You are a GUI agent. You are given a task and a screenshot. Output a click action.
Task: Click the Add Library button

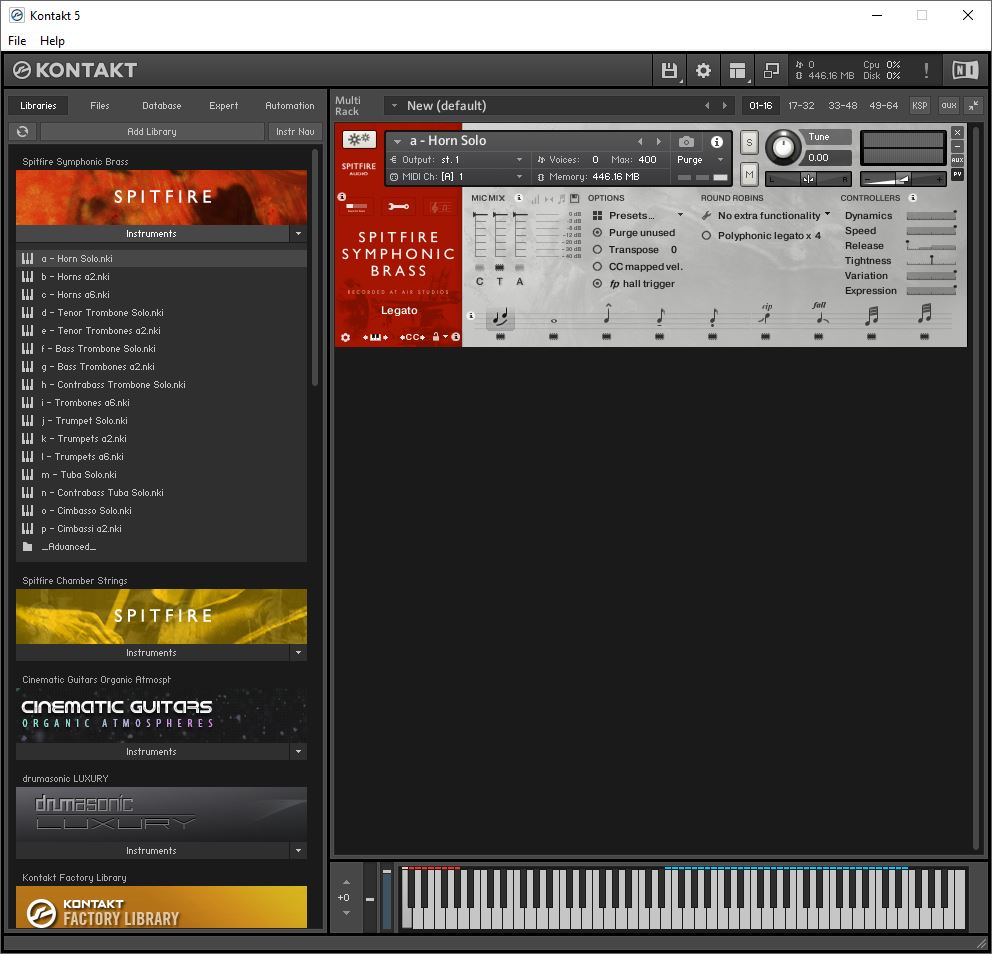(152, 132)
